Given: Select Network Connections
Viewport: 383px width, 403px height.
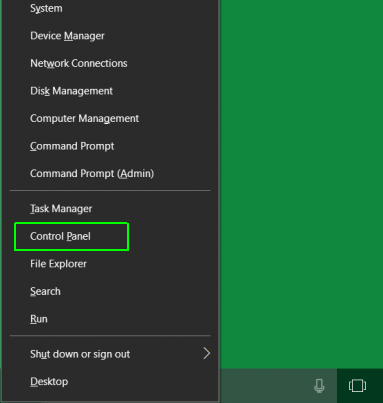Looking at the screenshot, I should tap(110, 63).
